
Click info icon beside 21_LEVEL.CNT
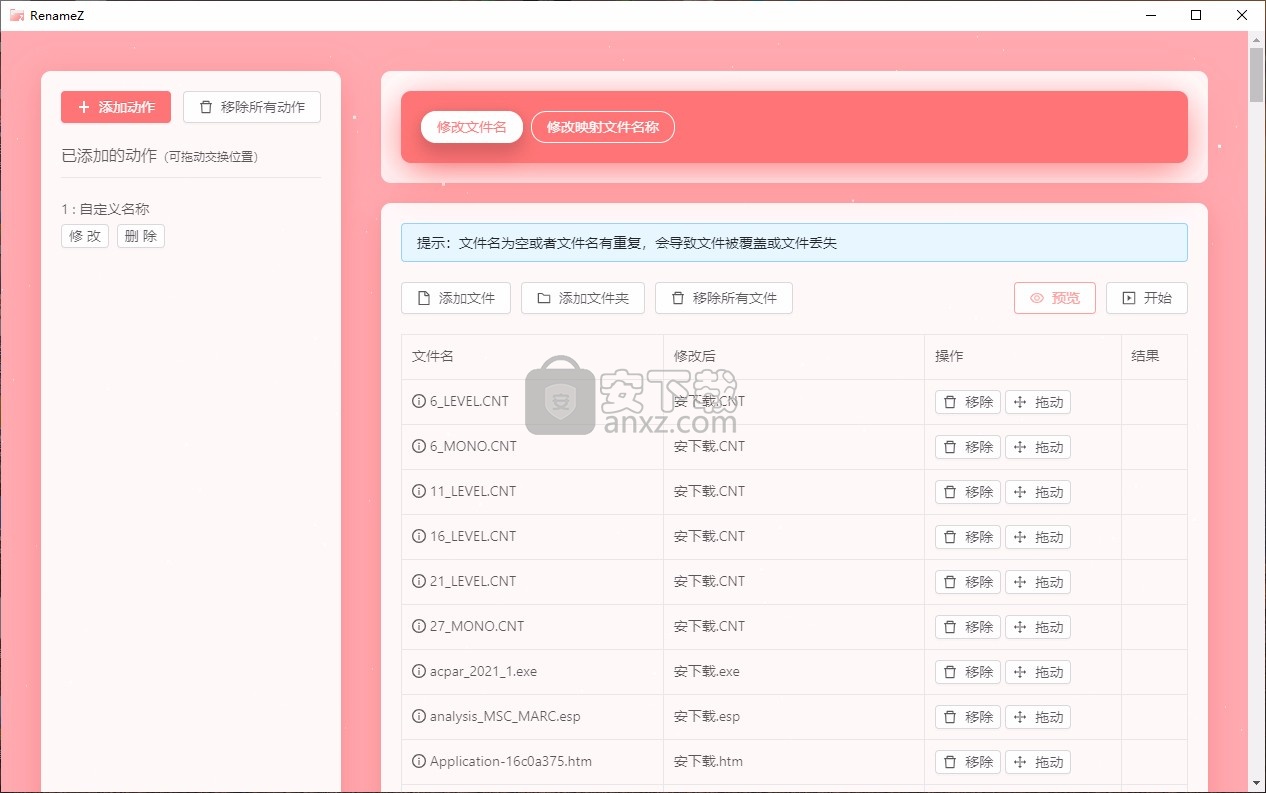[x=419, y=581]
